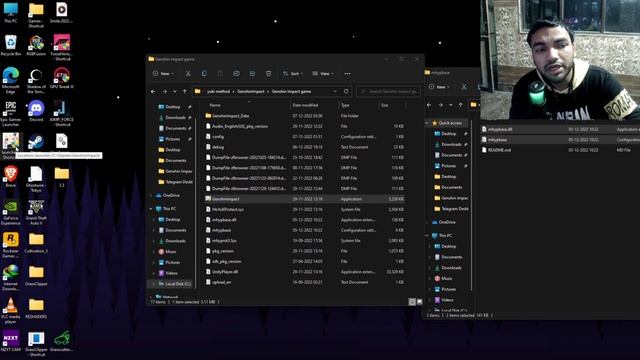Expand OneDrive in Genshin Impact game navigation pane

[x=151, y=196]
